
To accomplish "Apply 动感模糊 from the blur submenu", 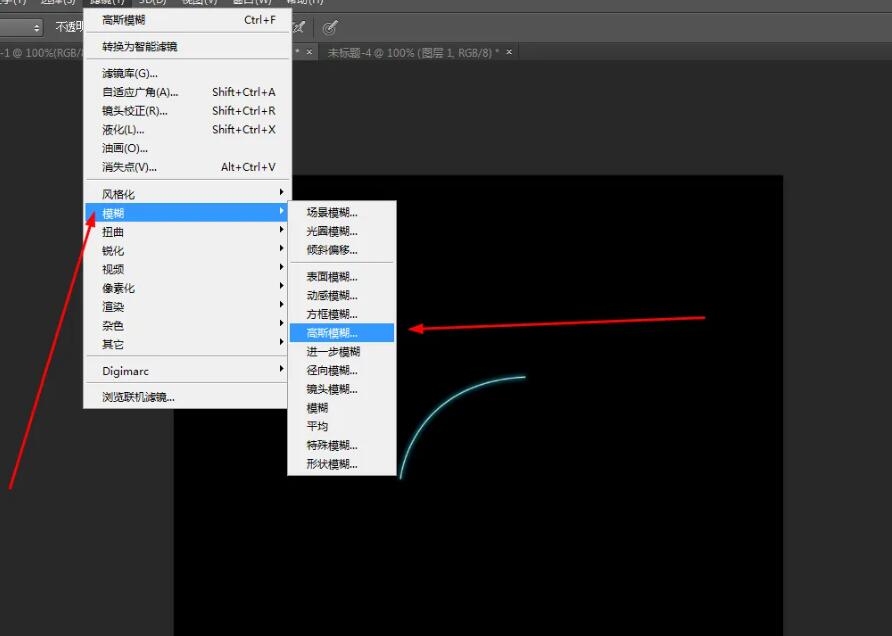I will click(x=328, y=295).
